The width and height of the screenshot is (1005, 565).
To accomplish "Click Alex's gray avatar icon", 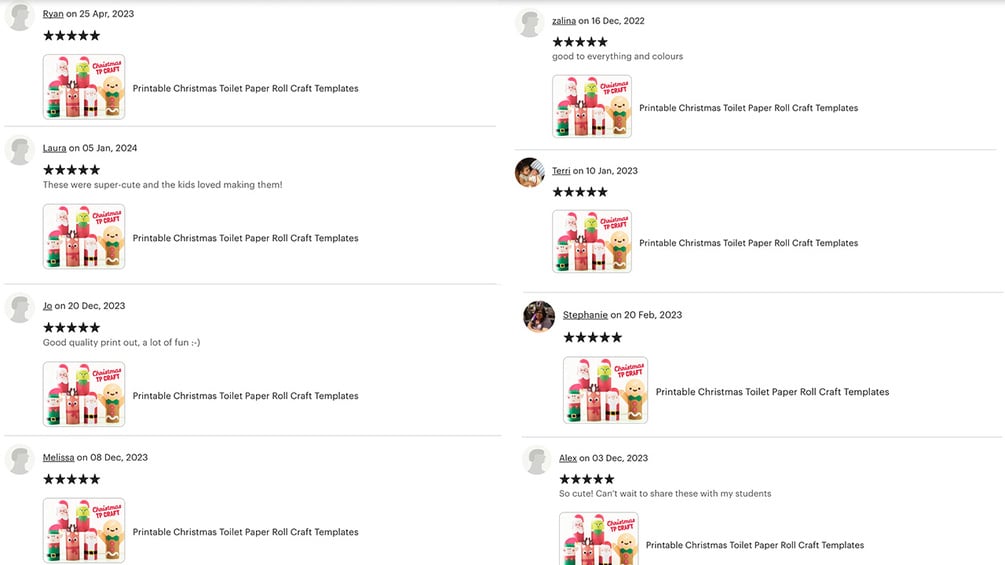I will tap(536, 460).
